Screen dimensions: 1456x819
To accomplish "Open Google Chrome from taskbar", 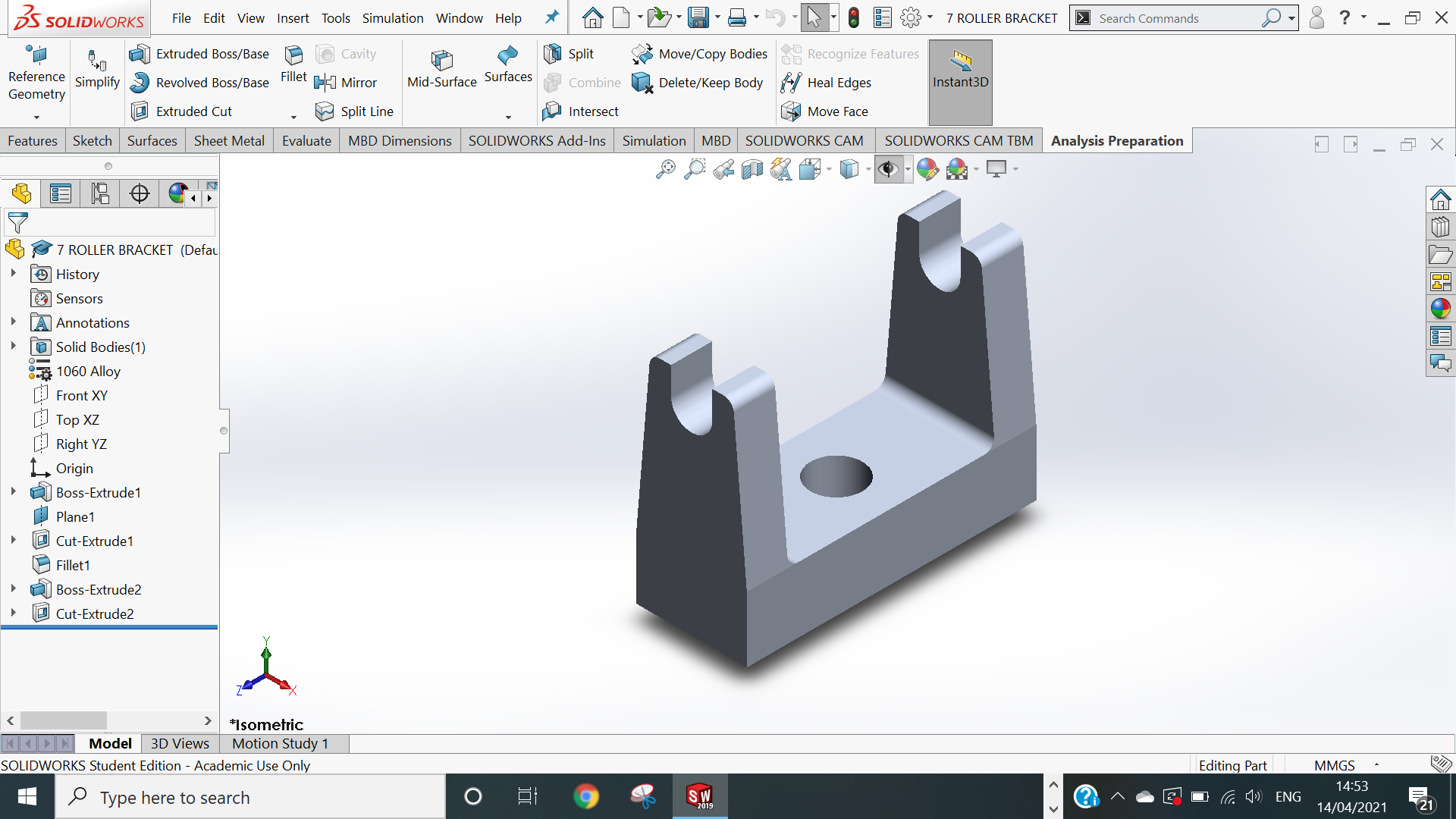I will [586, 797].
